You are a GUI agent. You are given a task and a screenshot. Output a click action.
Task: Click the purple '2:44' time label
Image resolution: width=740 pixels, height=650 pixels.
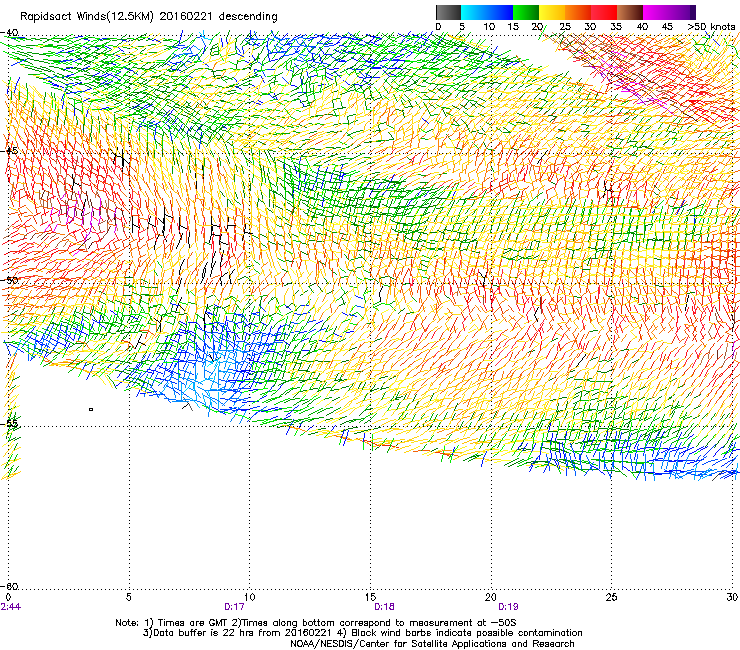(11, 607)
